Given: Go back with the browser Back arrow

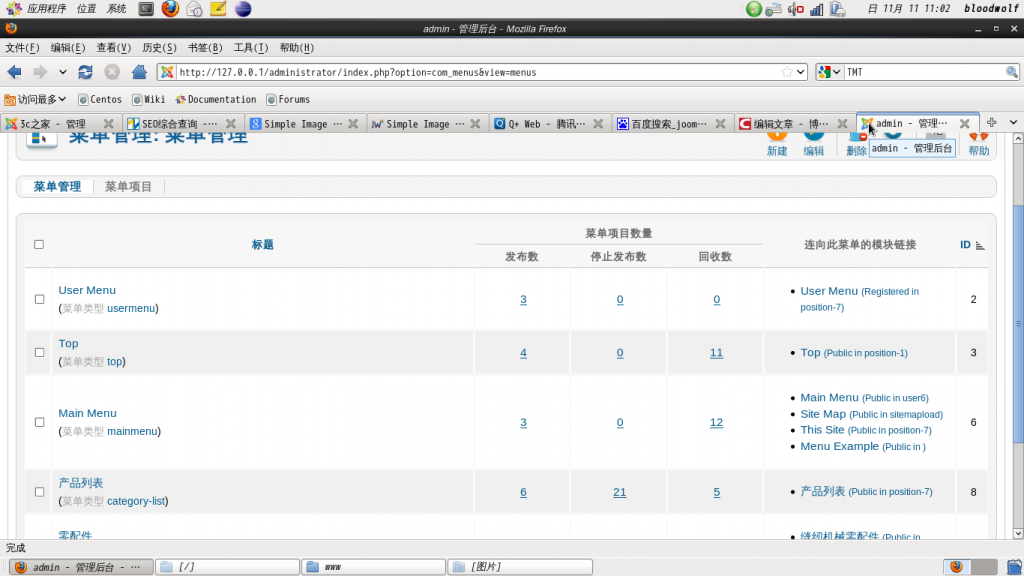Looking at the screenshot, I should click(14, 72).
